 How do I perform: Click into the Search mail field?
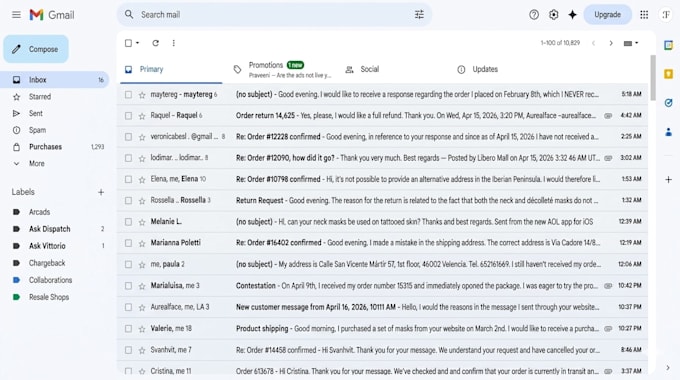[274, 15]
